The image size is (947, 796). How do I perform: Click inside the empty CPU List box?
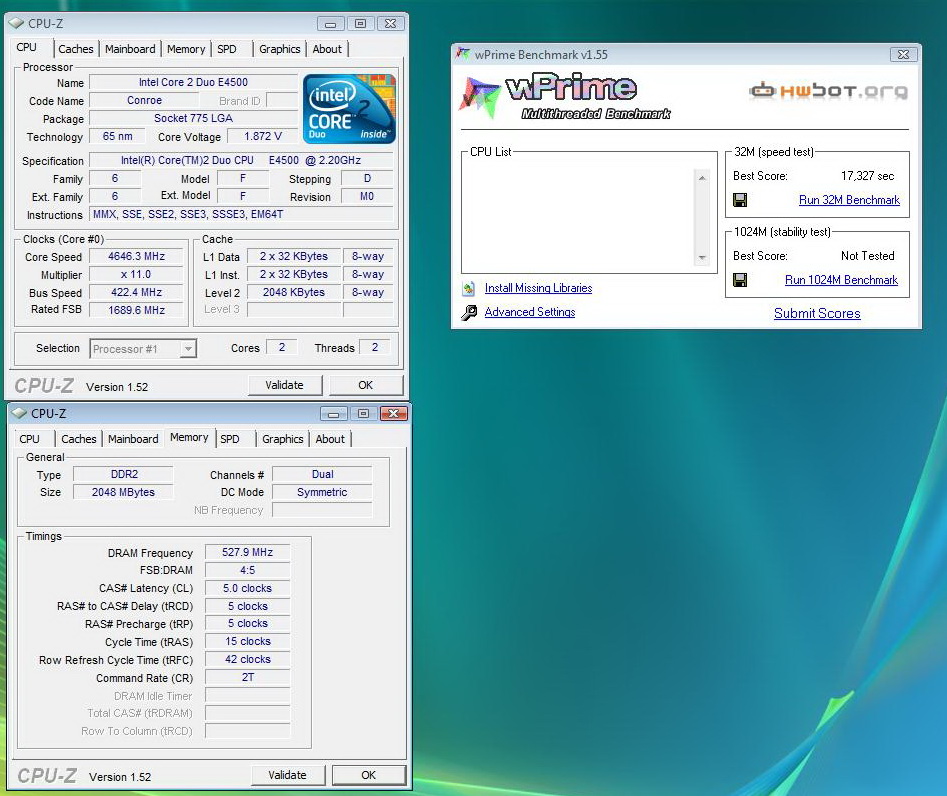pyautogui.click(x=578, y=217)
